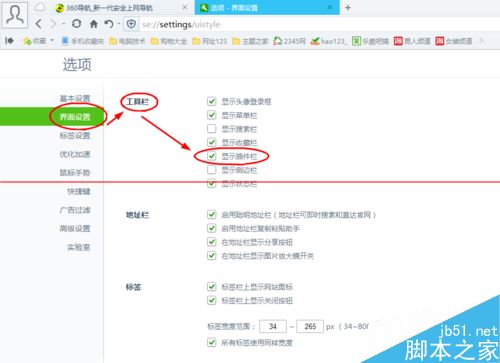Toggle 在地址栏显示图片放大镜开关 checkbox
500x363 pixels.
point(212,255)
